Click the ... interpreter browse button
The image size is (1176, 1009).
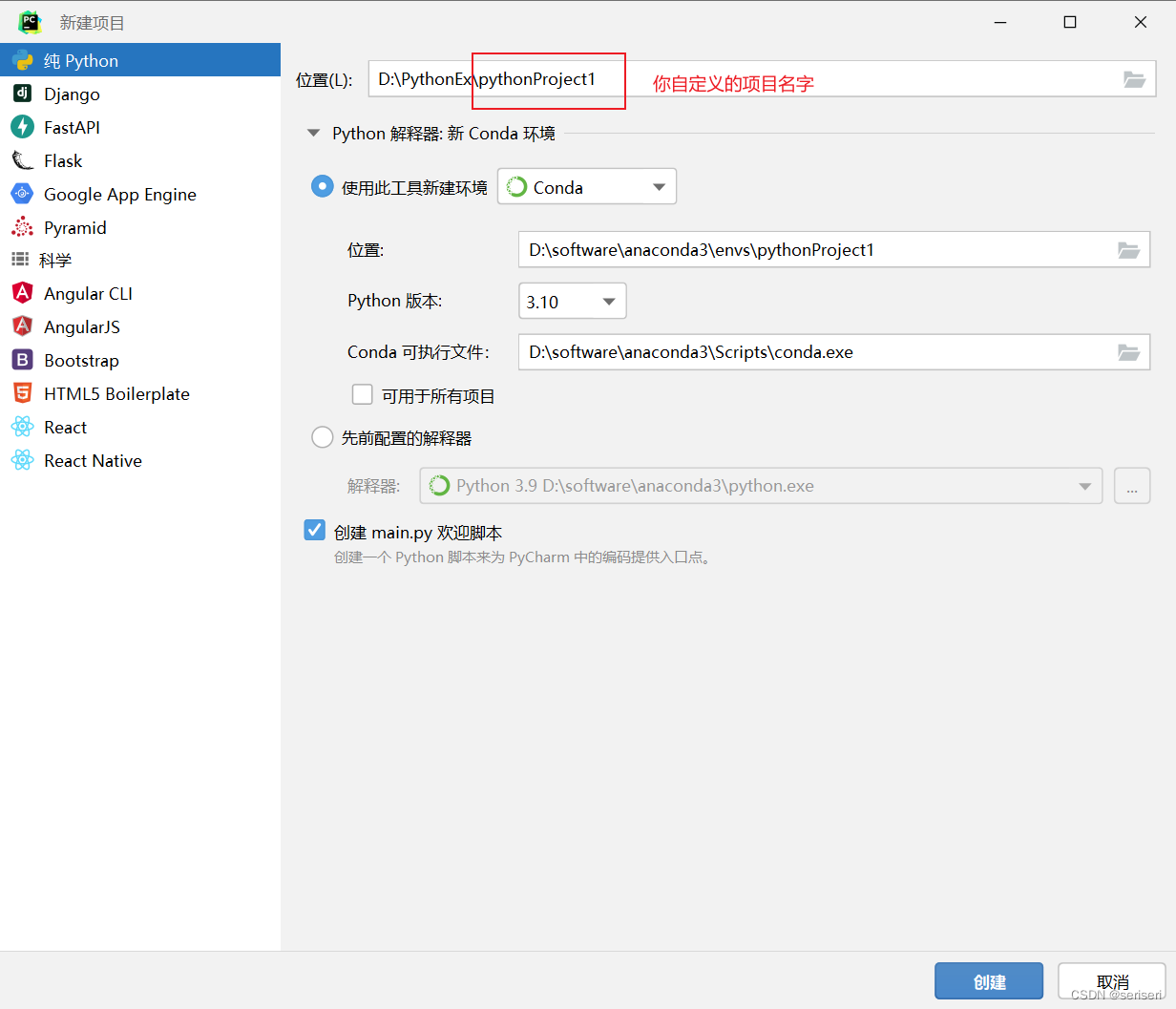click(x=1132, y=486)
